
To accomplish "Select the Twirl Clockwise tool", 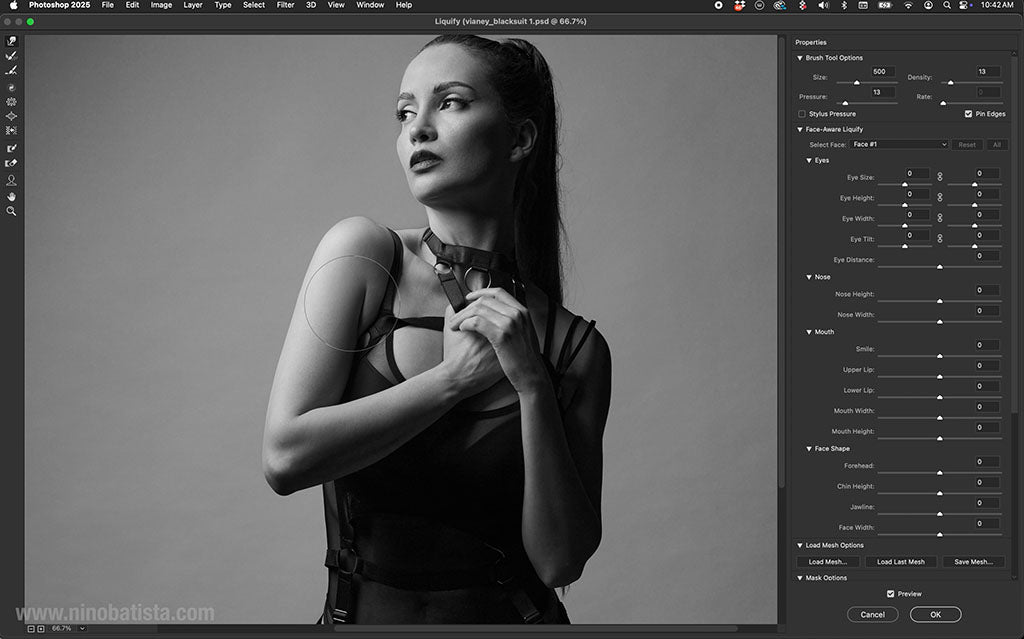I will point(11,88).
